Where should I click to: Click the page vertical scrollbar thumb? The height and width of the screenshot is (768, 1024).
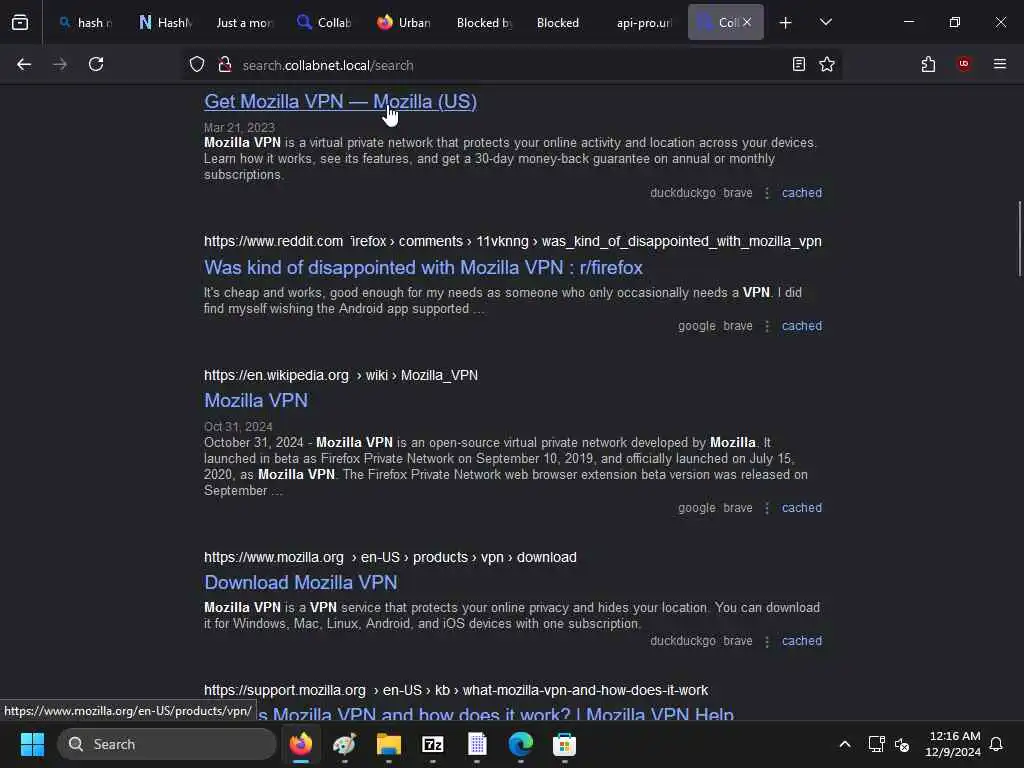[1019, 239]
